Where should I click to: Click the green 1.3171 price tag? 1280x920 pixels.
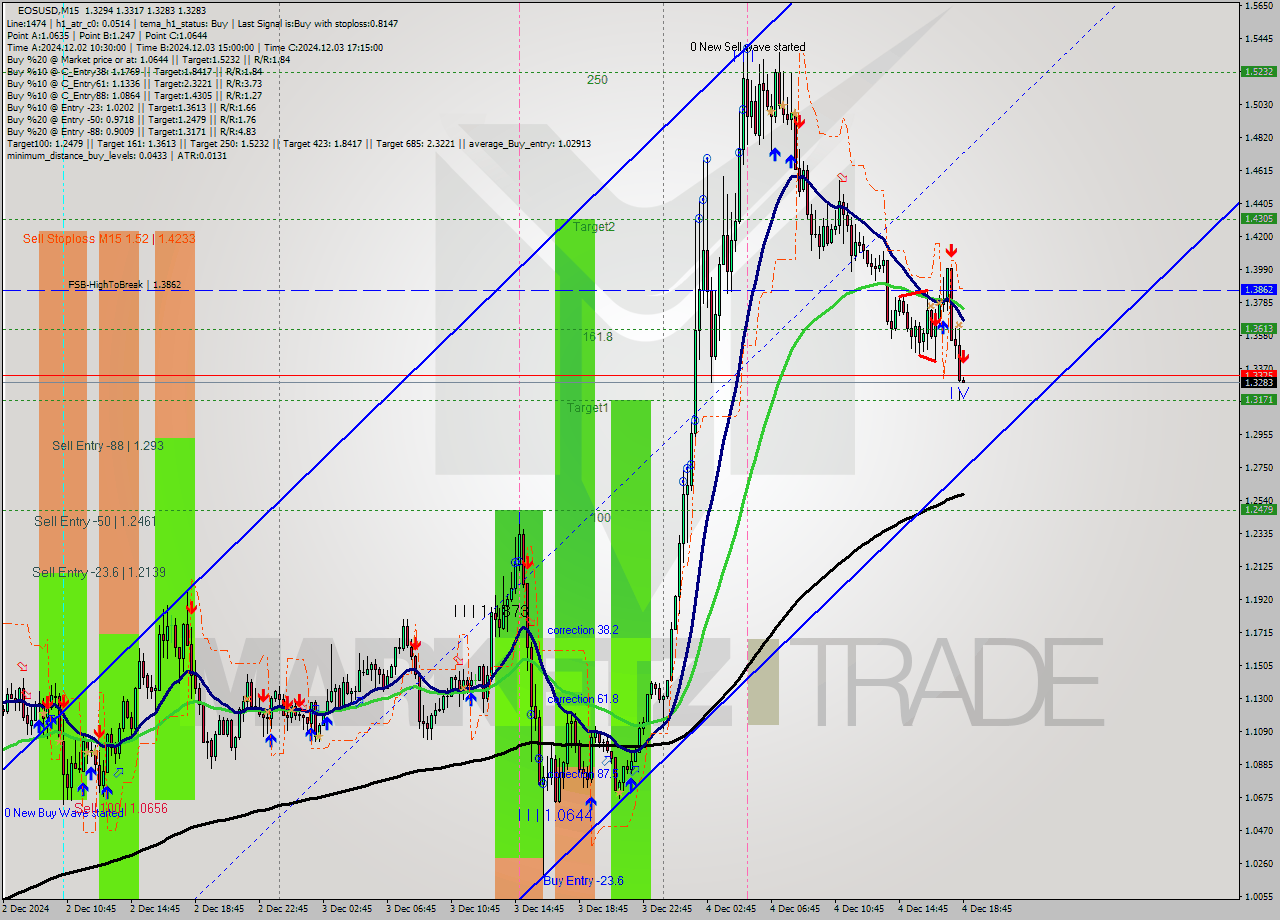coord(1257,399)
